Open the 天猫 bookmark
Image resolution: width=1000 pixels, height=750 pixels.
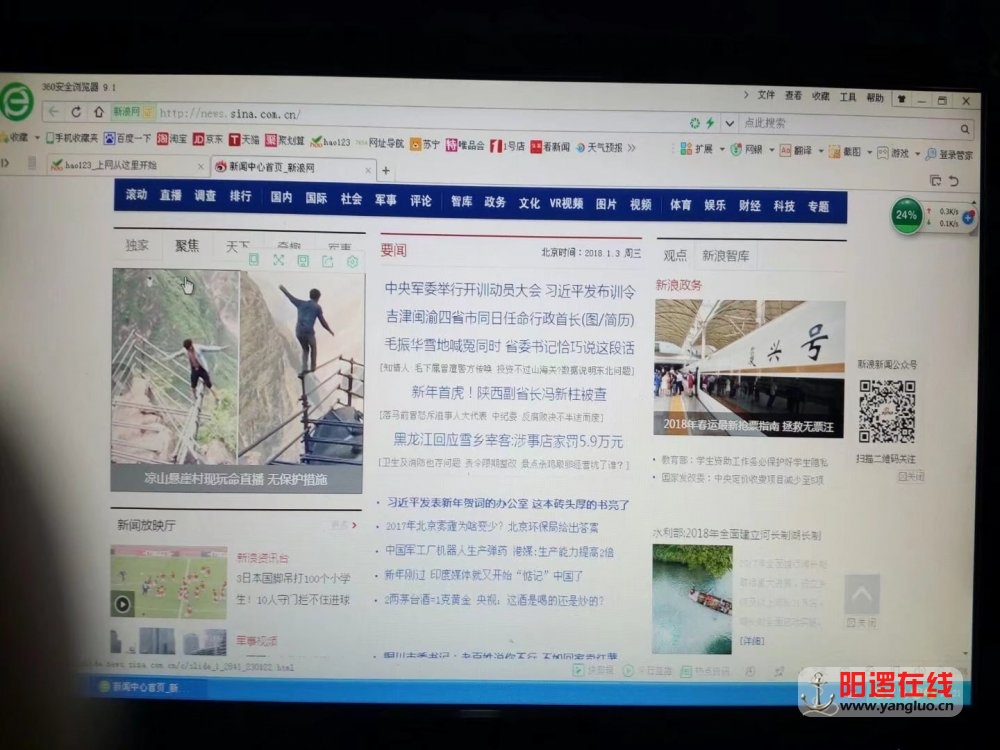coord(244,140)
